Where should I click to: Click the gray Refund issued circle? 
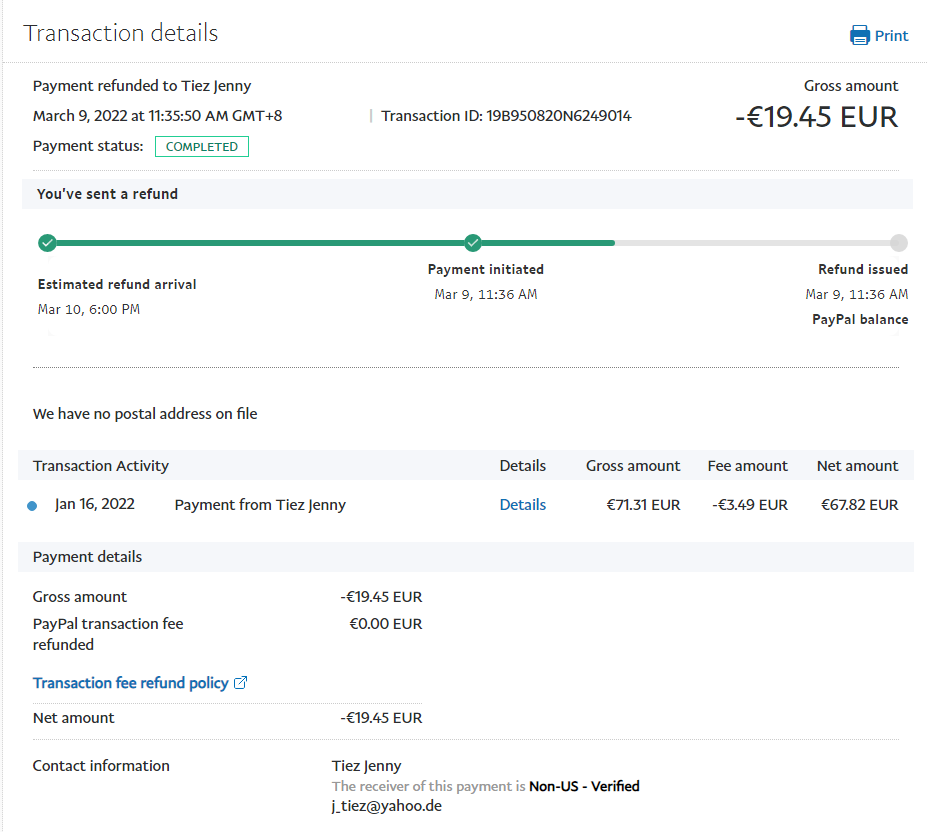pyautogui.click(x=898, y=243)
